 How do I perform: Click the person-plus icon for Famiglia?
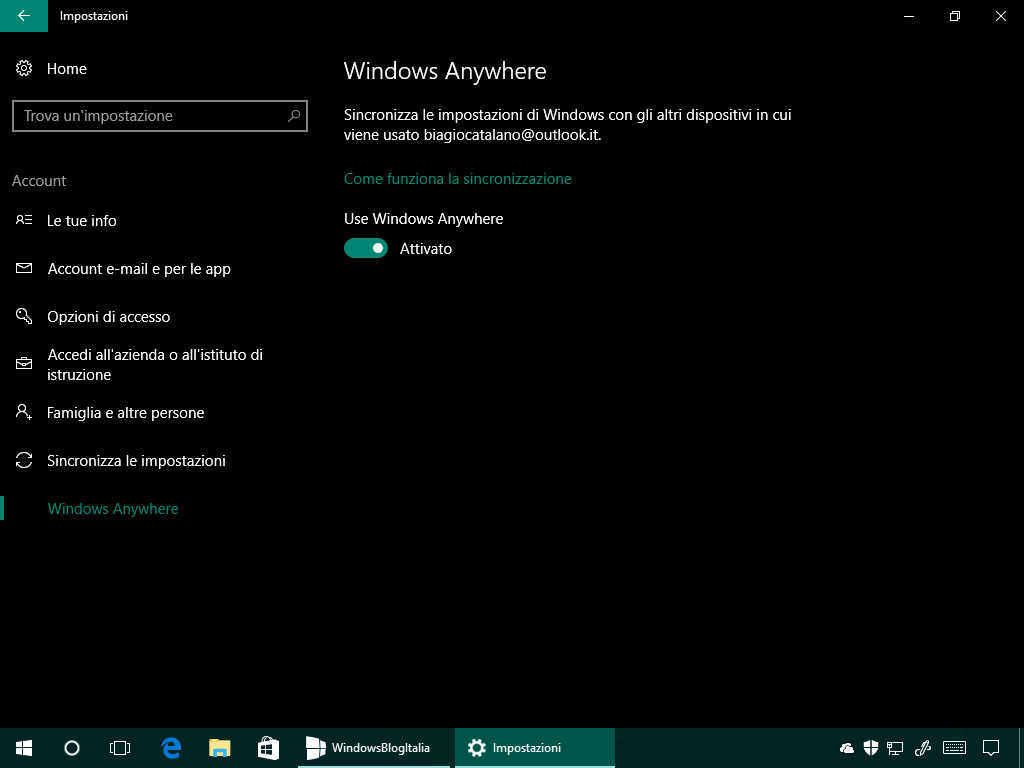pyautogui.click(x=24, y=412)
